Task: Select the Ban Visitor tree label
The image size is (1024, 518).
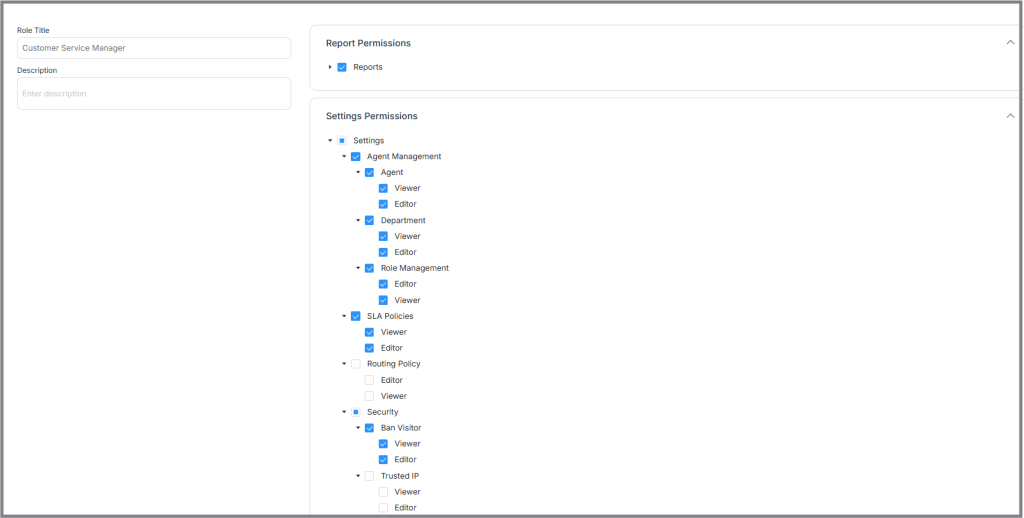Action: point(401,428)
